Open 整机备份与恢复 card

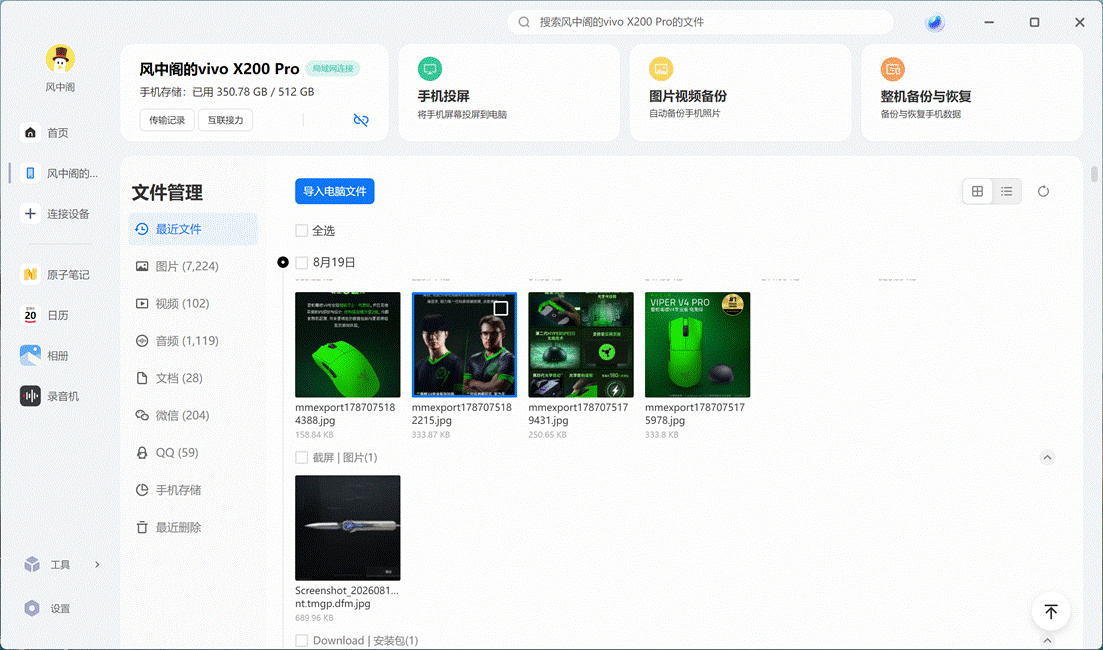pyautogui.click(x=971, y=92)
